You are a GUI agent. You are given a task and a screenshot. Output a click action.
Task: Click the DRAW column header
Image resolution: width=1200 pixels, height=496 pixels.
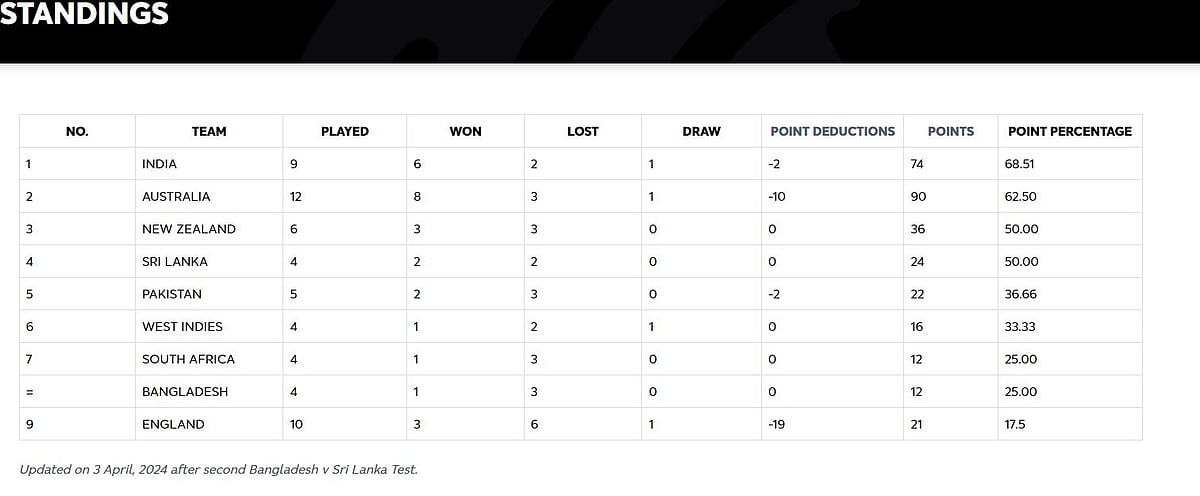pyautogui.click(x=701, y=131)
